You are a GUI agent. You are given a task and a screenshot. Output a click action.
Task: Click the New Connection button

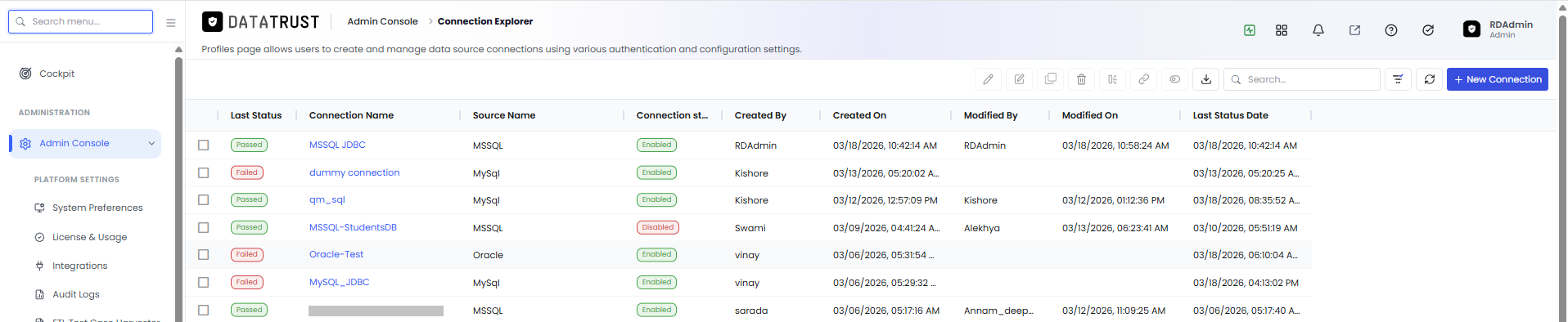point(1497,79)
